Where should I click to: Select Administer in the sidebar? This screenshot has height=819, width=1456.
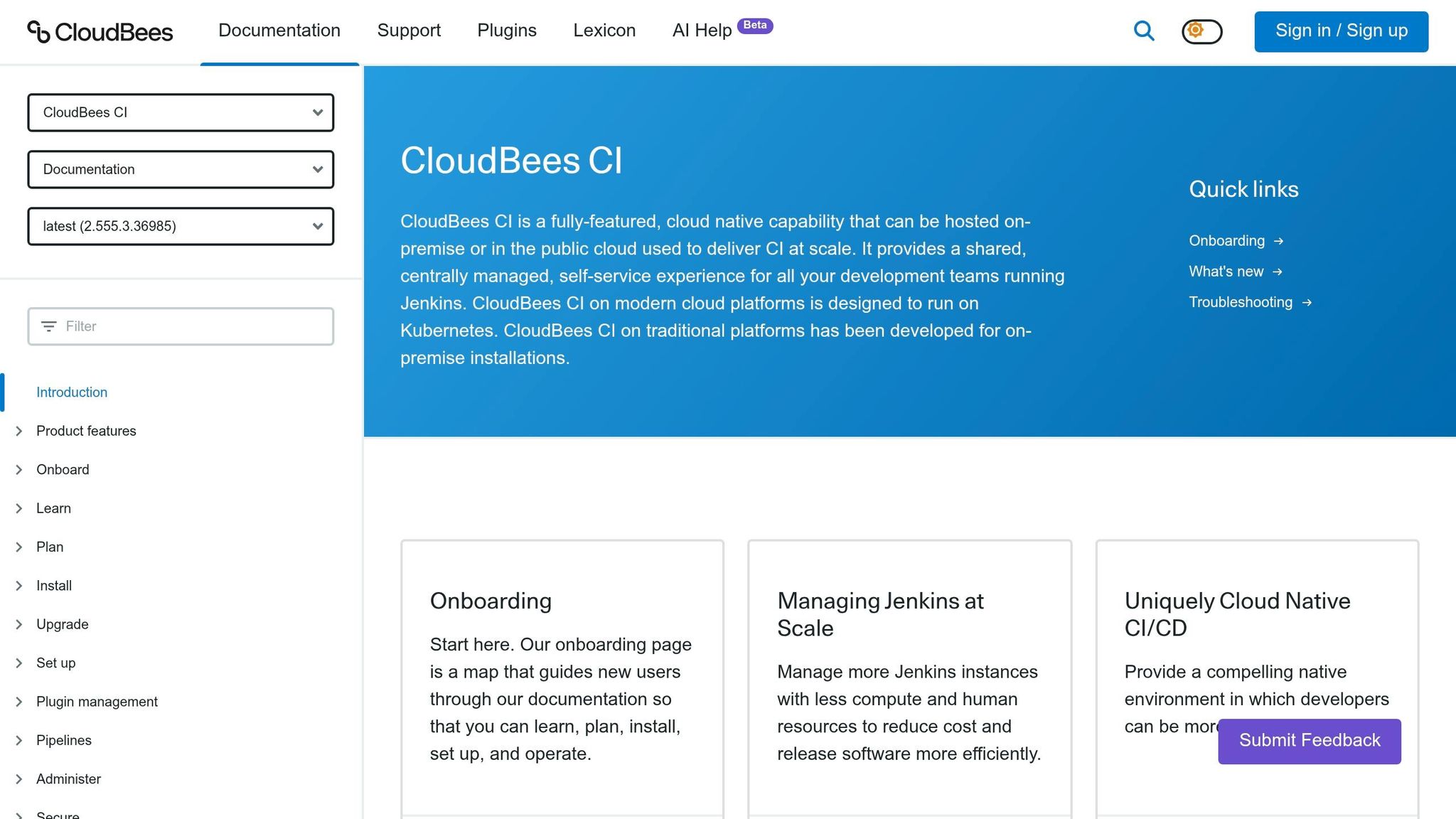point(68,779)
